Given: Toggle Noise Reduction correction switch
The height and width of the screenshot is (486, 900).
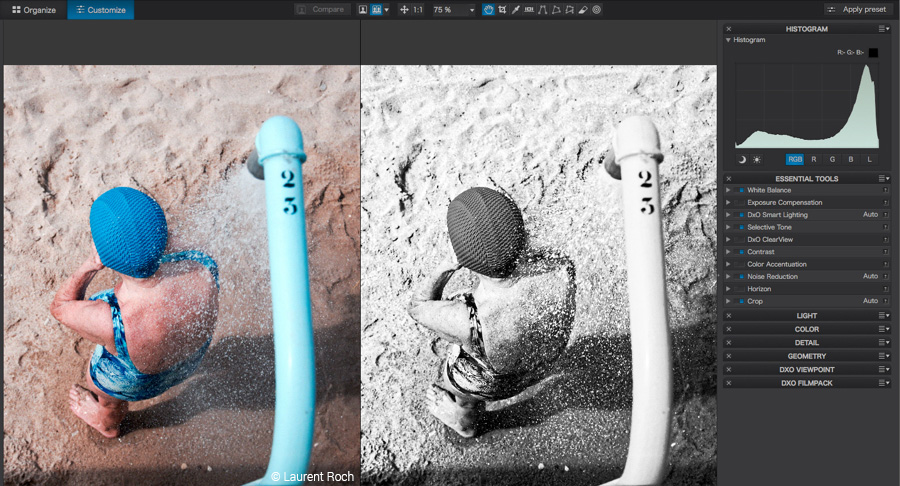Looking at the screenshot, I should click(741, 277).
